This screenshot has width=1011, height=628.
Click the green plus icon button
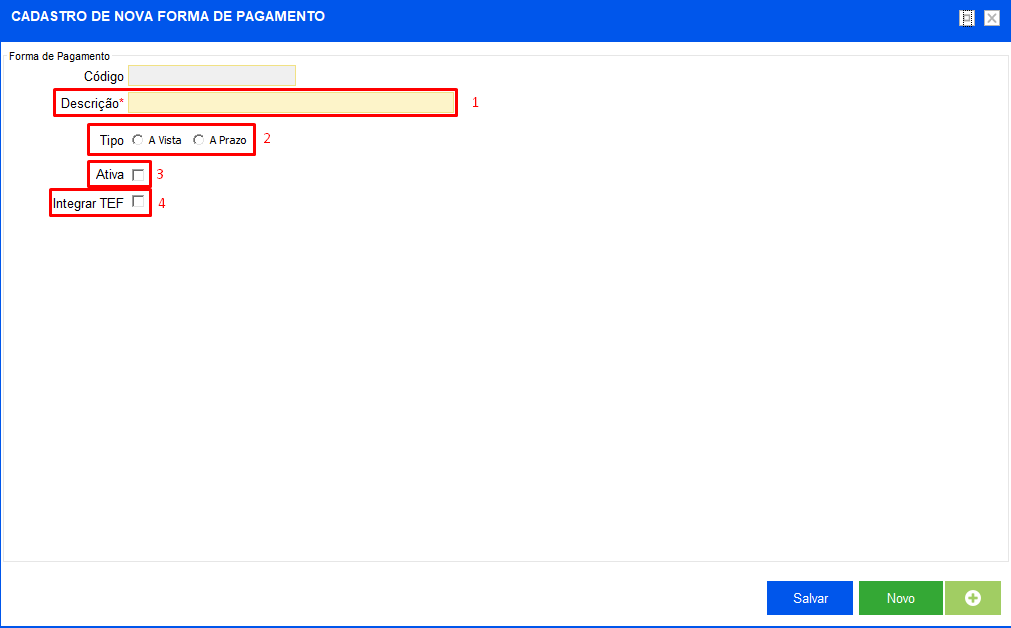click(972, 598)
